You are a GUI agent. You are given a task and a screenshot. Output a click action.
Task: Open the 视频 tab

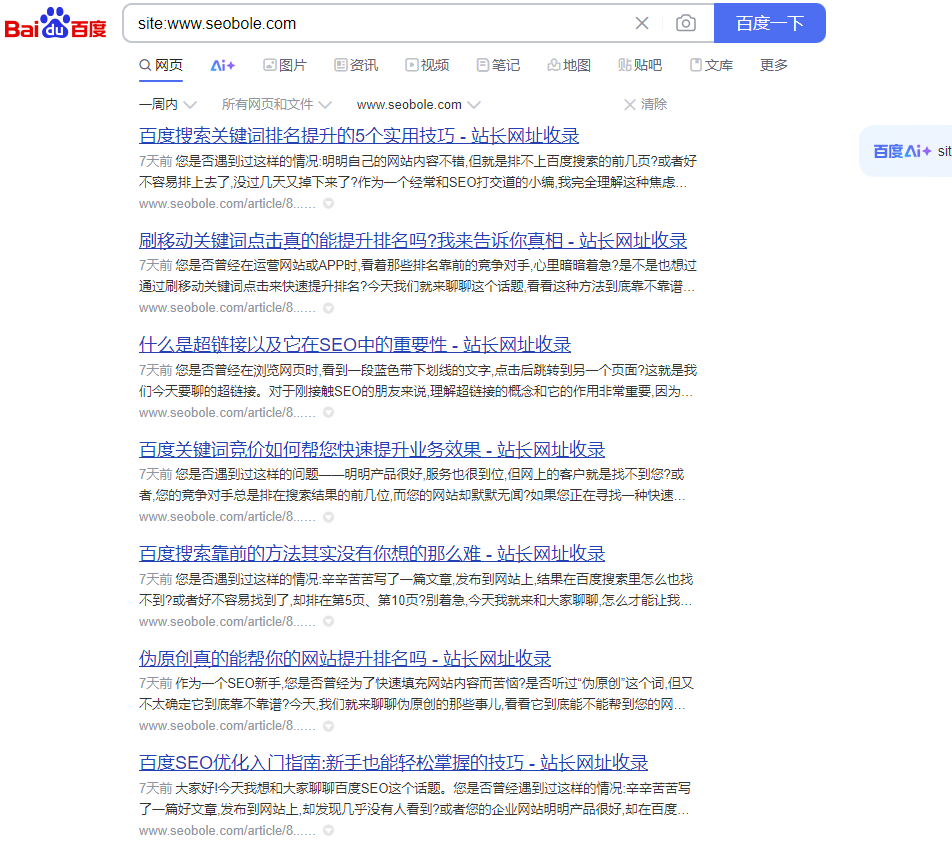pos(427,65)
